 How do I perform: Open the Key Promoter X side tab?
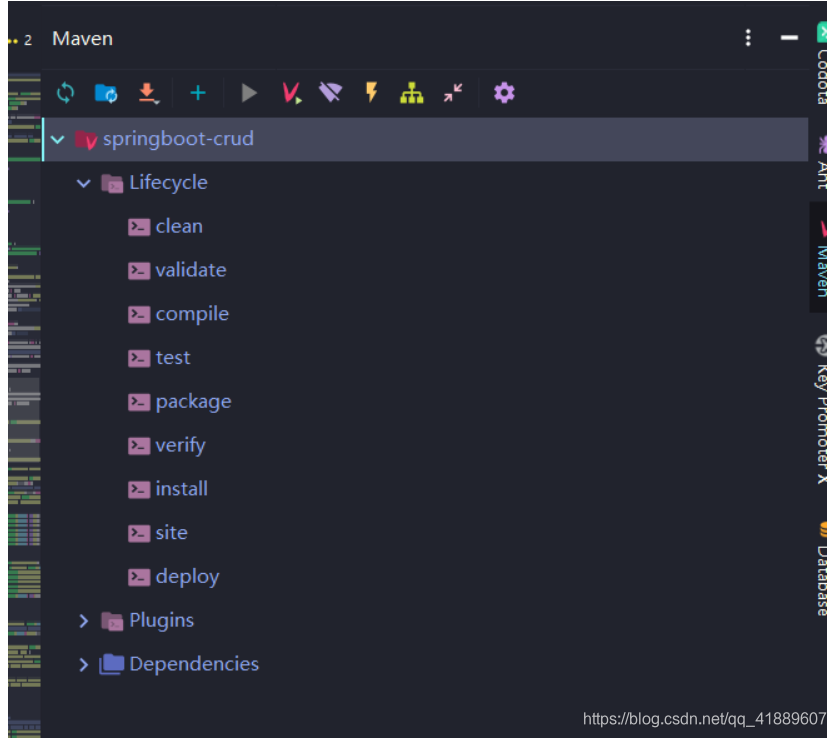821,409
